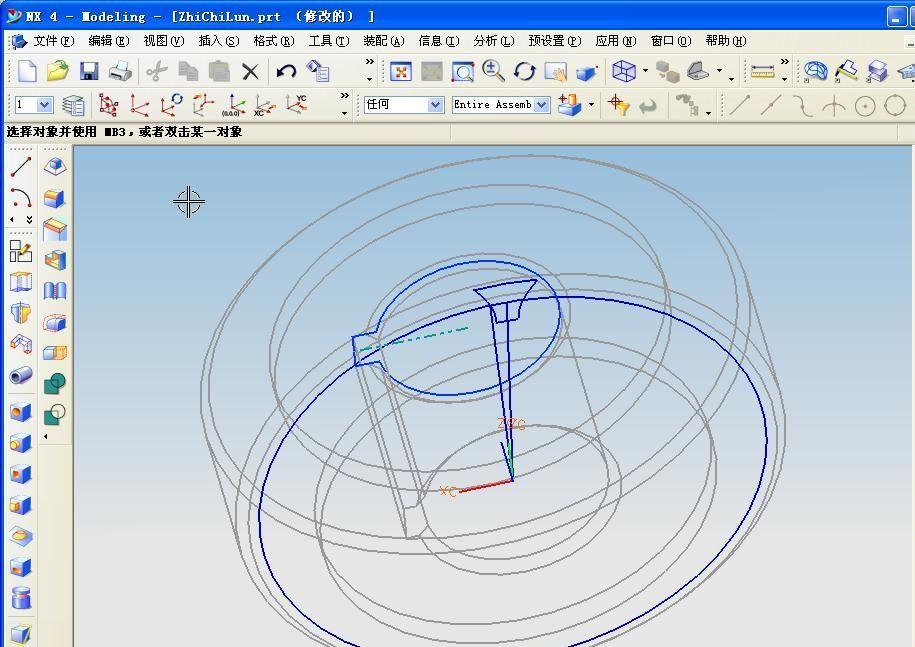Viewport: 915px width, 647px height.
Task: Open the work layer number dropdown
Action: [45, 105]
